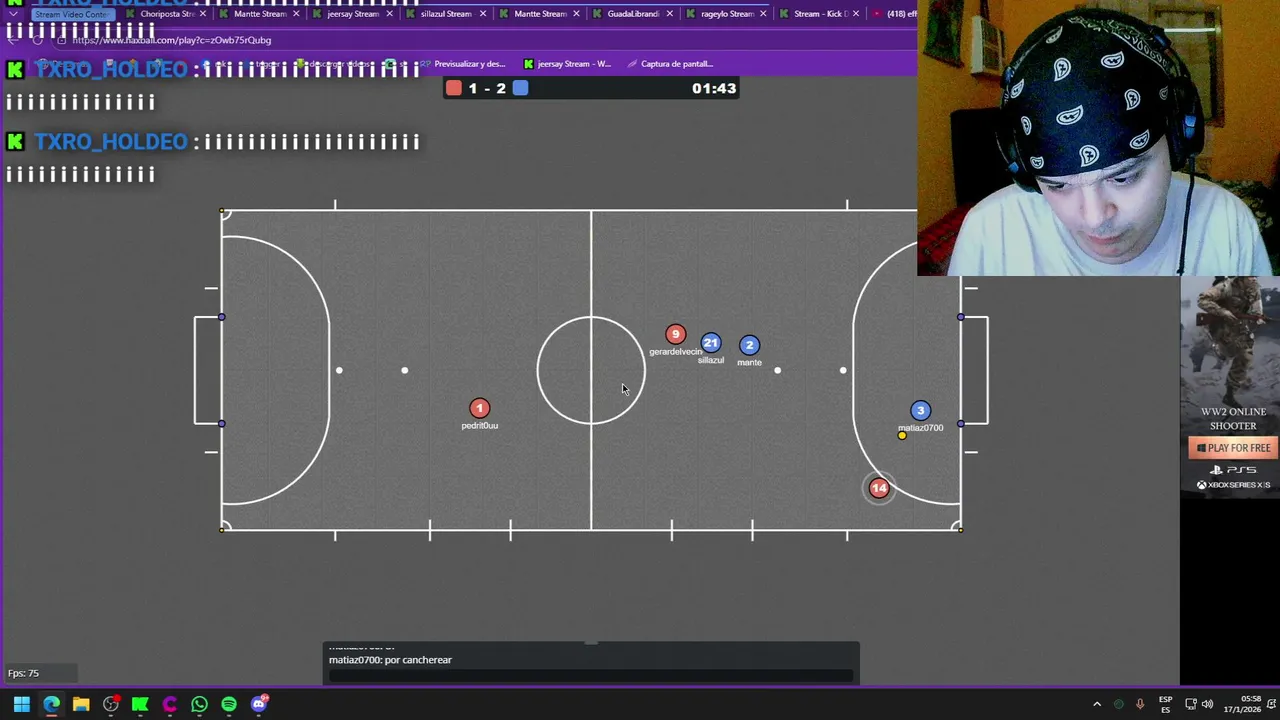
Task: Close the rageylo Stream tab
Action: tap(764, 14)
